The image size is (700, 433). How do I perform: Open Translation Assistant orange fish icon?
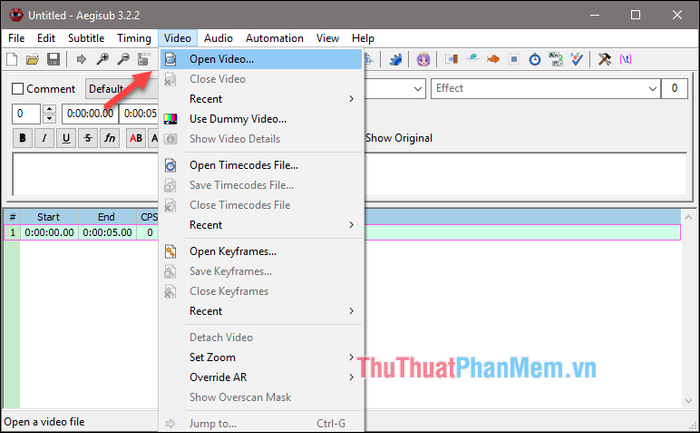tap(493, 59)
